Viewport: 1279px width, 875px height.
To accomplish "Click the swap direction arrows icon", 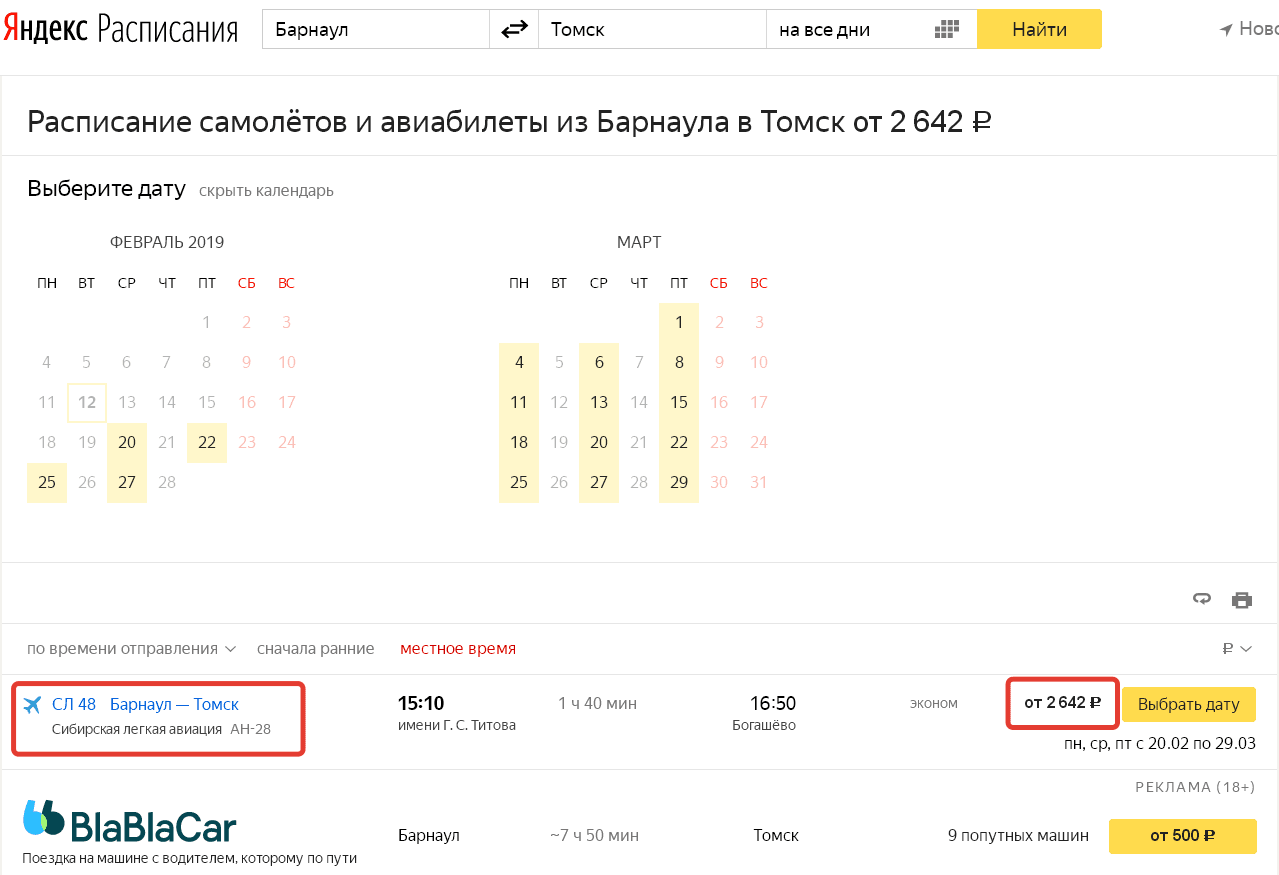I will coord(514,30).
